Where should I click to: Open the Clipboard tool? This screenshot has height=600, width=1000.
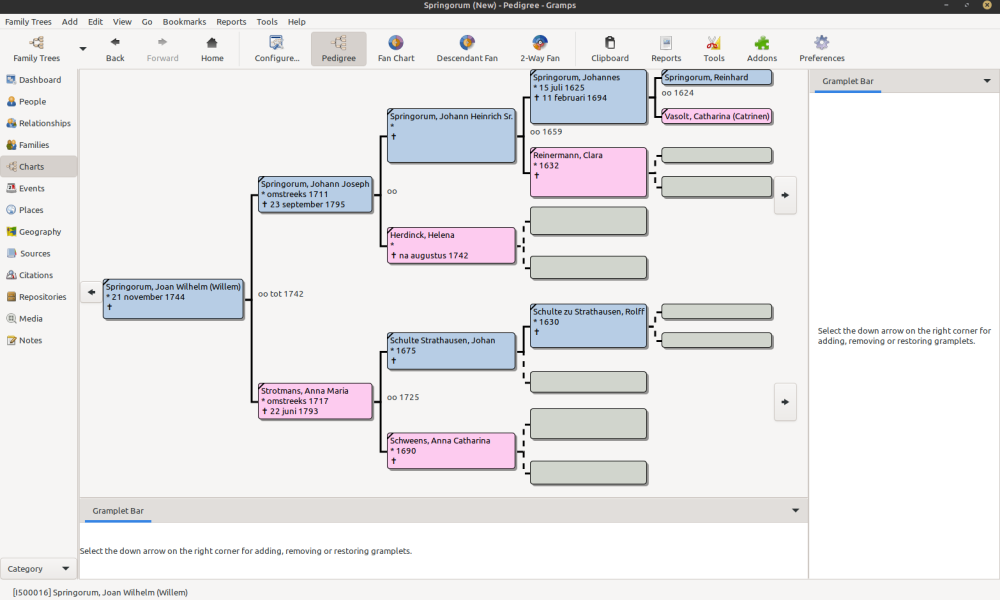[x=609, y=48]
